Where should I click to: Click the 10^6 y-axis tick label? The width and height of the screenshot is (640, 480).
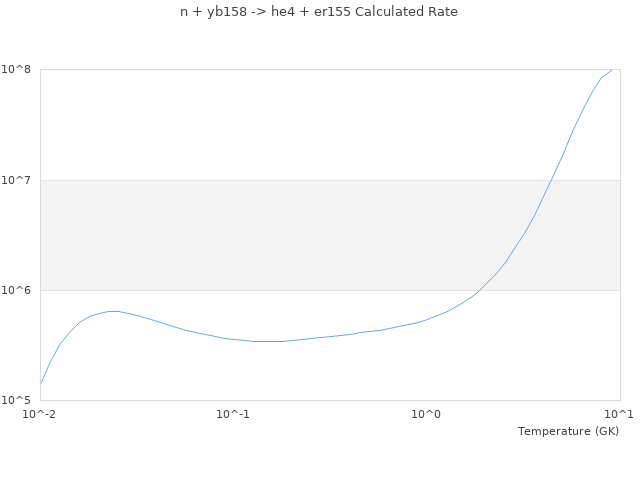point(19,290)
